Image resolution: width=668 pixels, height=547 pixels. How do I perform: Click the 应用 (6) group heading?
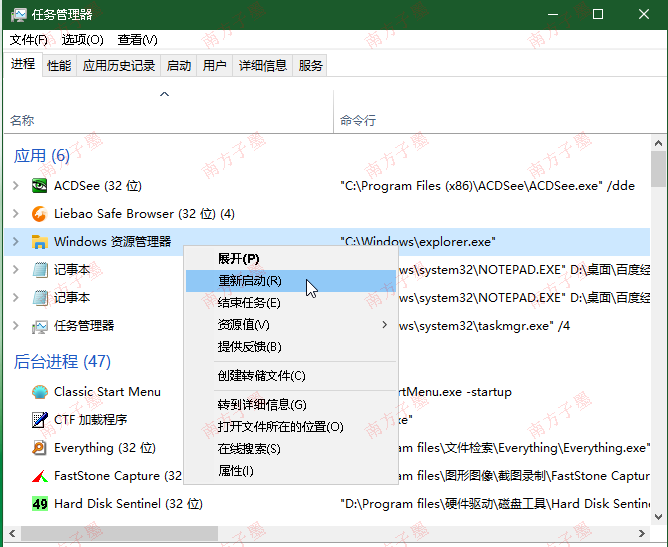tap(41, 156)
